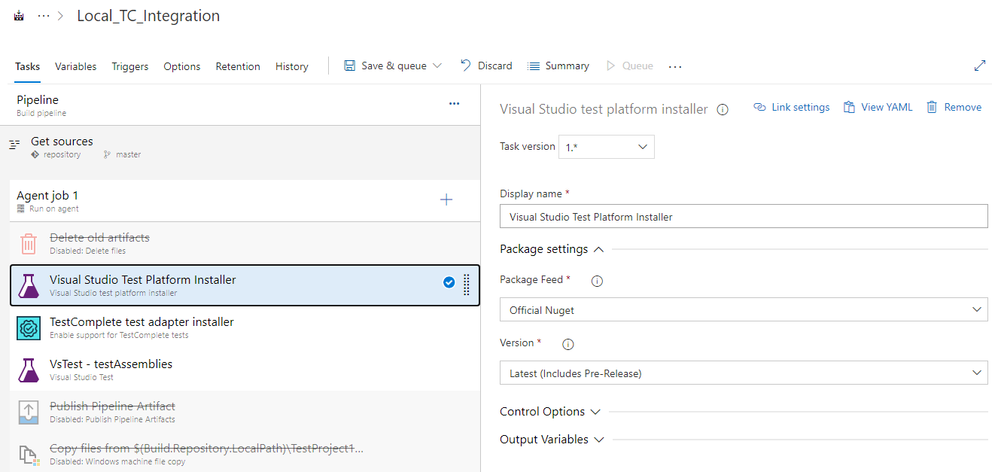Image resolution: width=998 pixels, height=472 pixels.
Task: Click the info icon beside Version
Action: 567,344
